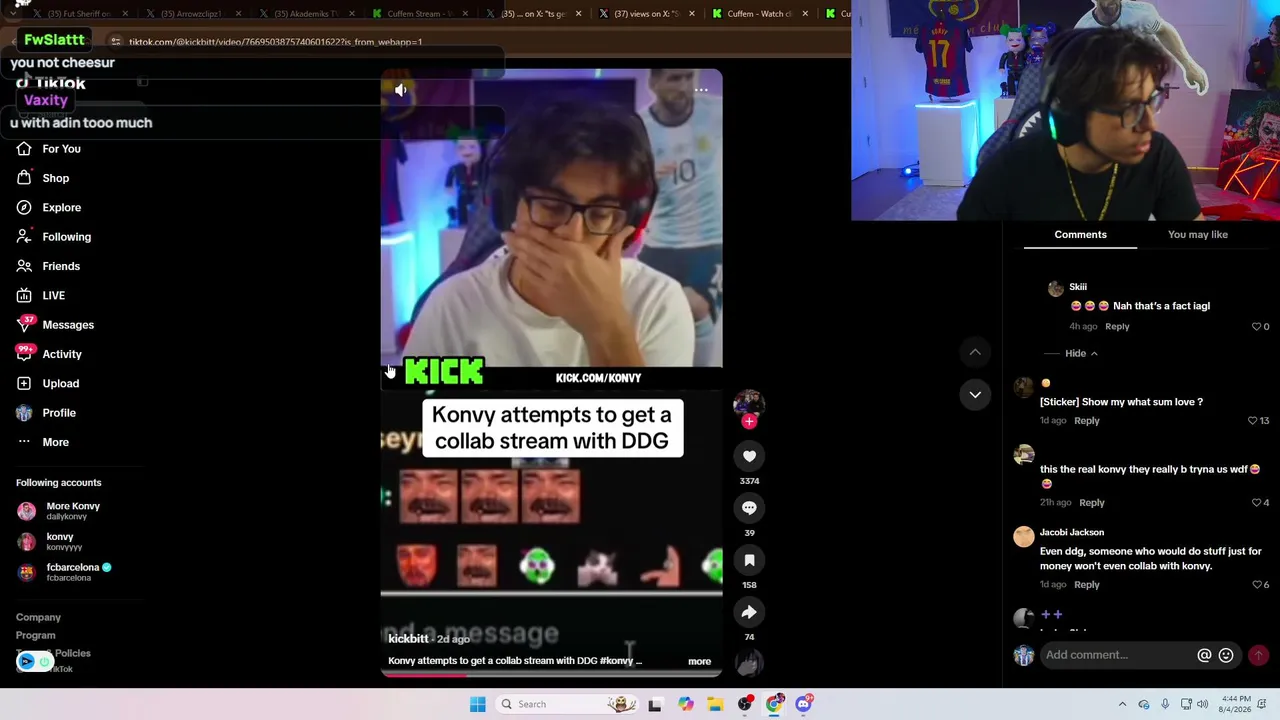
Task: Like Skiii's comment
Action: 1257,327
